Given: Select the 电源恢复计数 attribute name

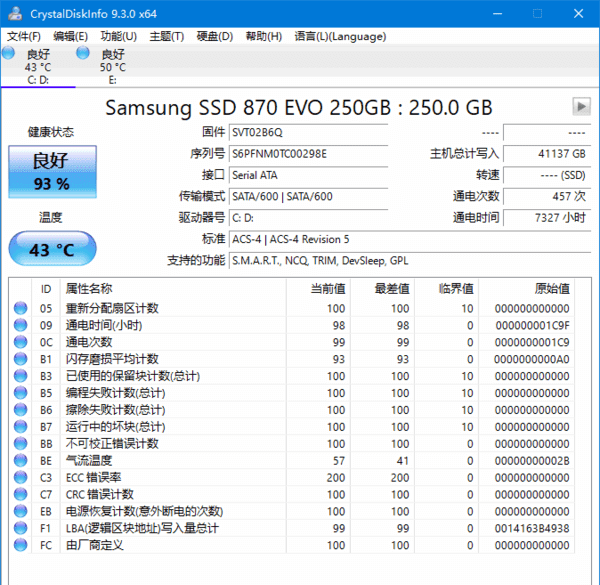Looking at the screenshot, I should 144,511.
